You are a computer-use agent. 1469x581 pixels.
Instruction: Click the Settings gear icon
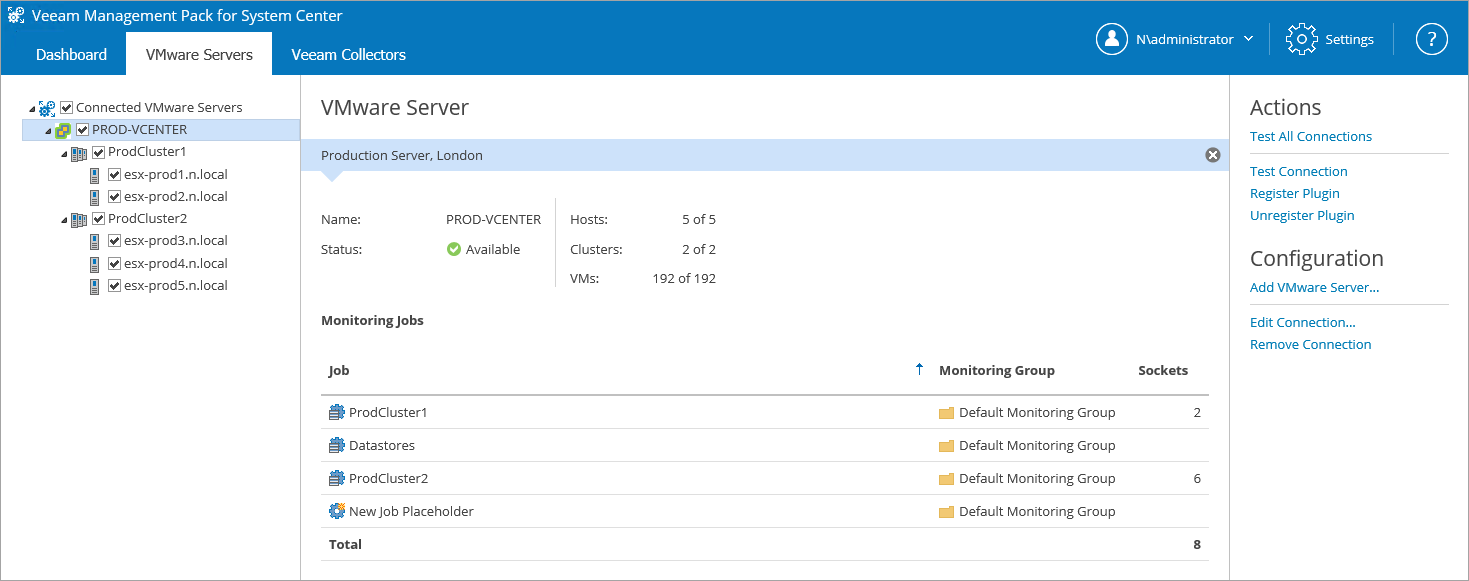1301,39
